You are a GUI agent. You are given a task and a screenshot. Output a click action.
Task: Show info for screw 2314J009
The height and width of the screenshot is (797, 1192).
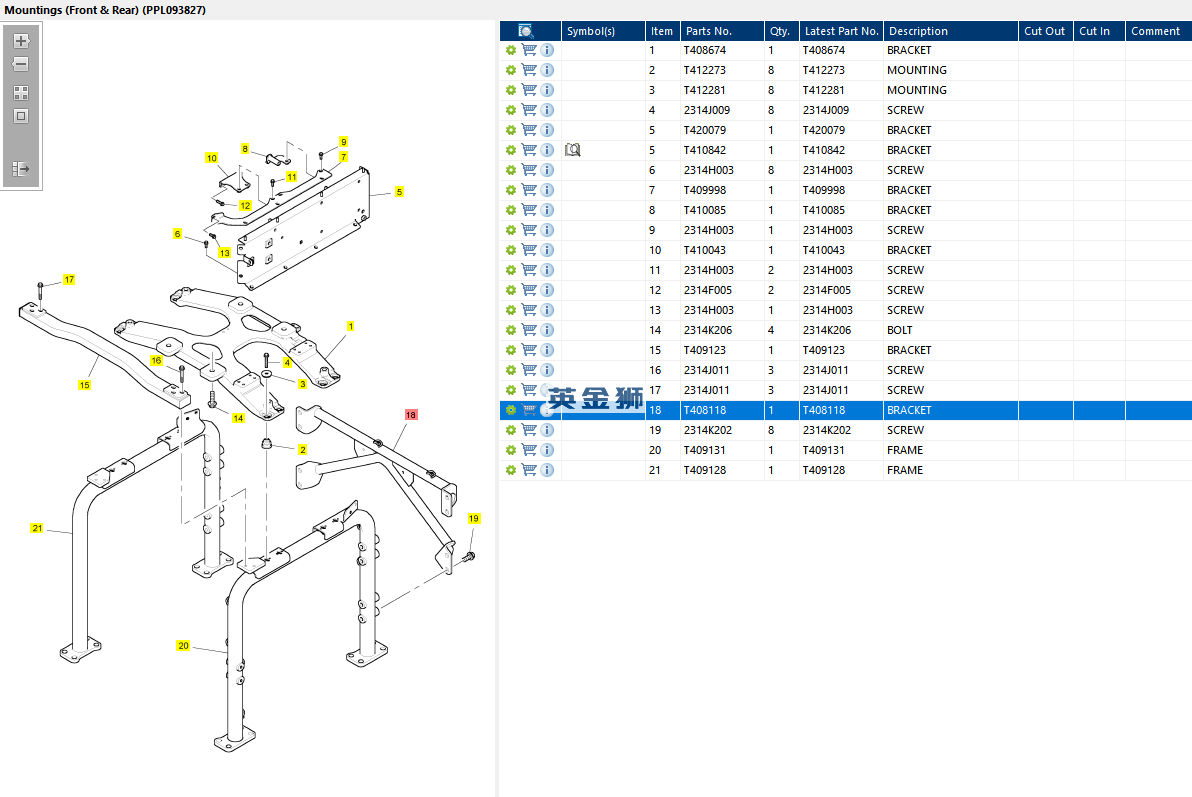point(547,110)
